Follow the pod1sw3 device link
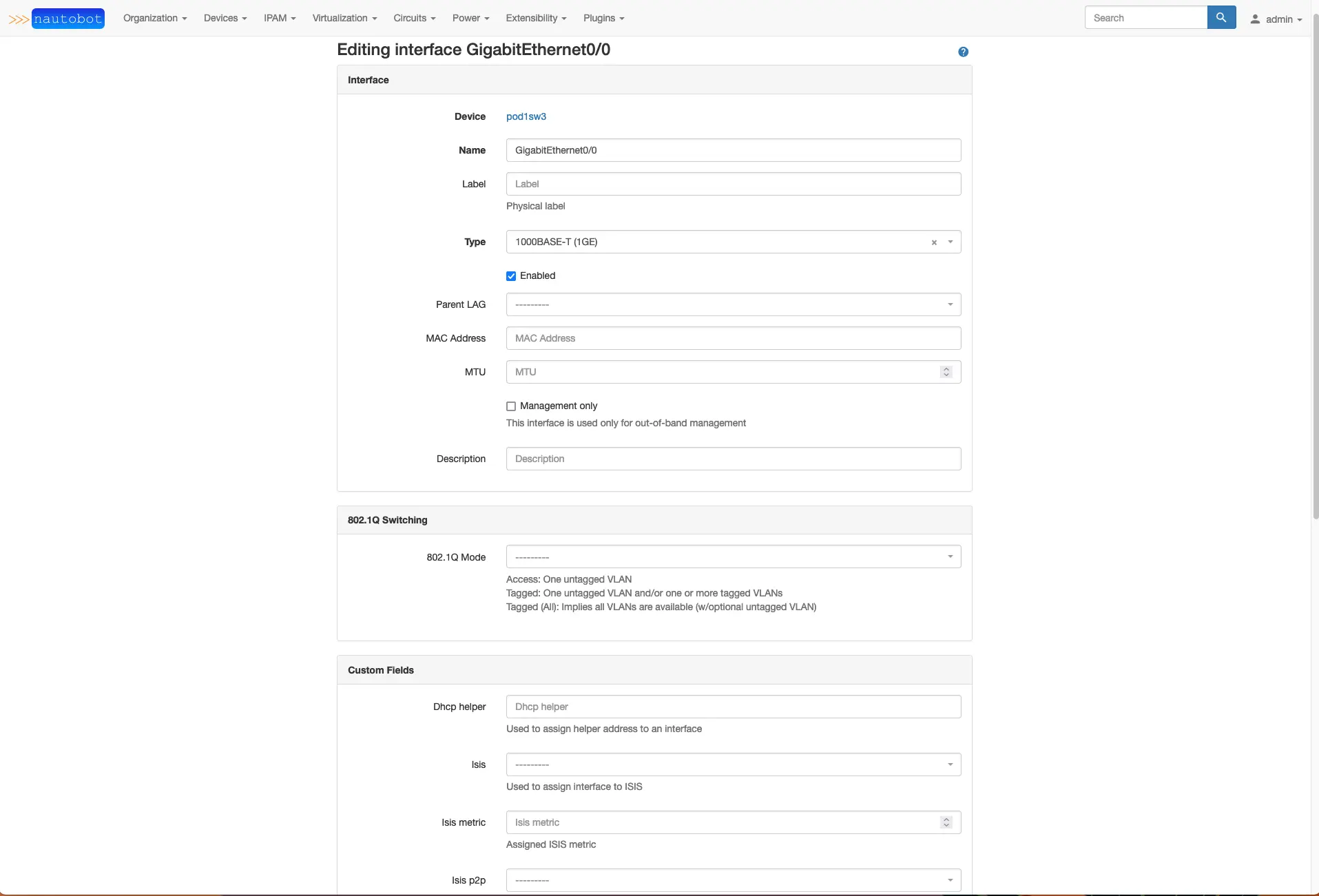 [526, 116]
